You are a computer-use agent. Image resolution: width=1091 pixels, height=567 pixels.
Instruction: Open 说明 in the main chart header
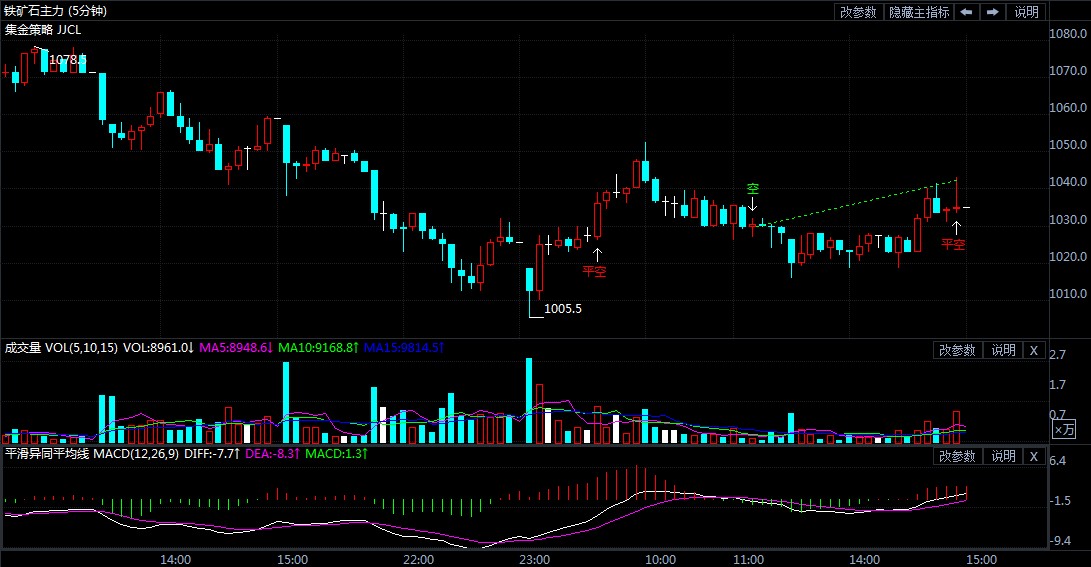[x=1026, y=12]
